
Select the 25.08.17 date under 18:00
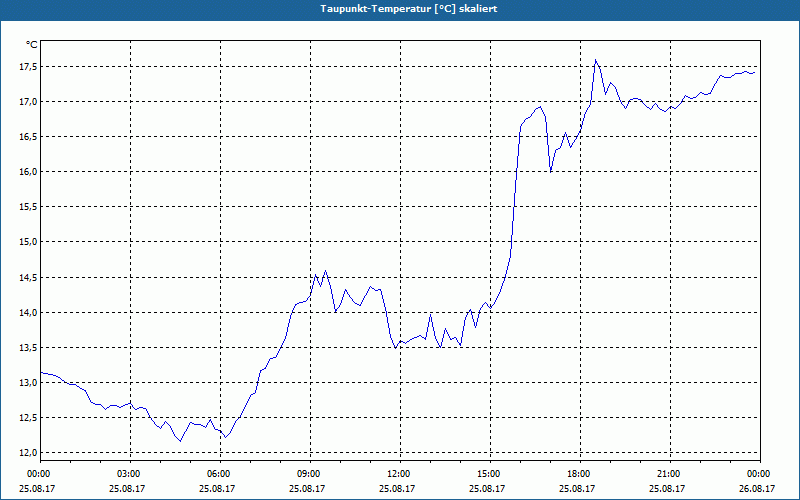[577, 488]
